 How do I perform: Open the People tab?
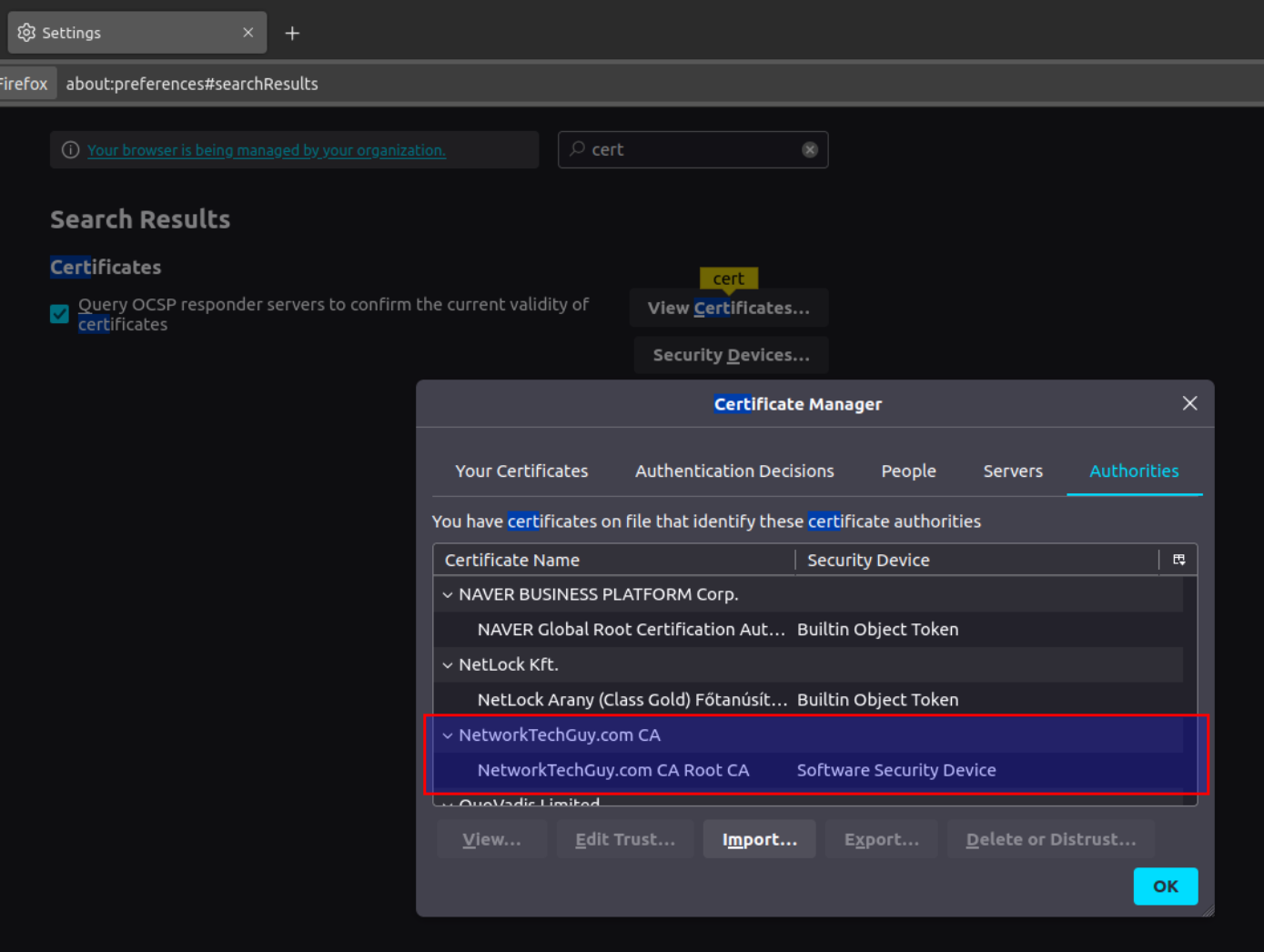click(908, 471)
